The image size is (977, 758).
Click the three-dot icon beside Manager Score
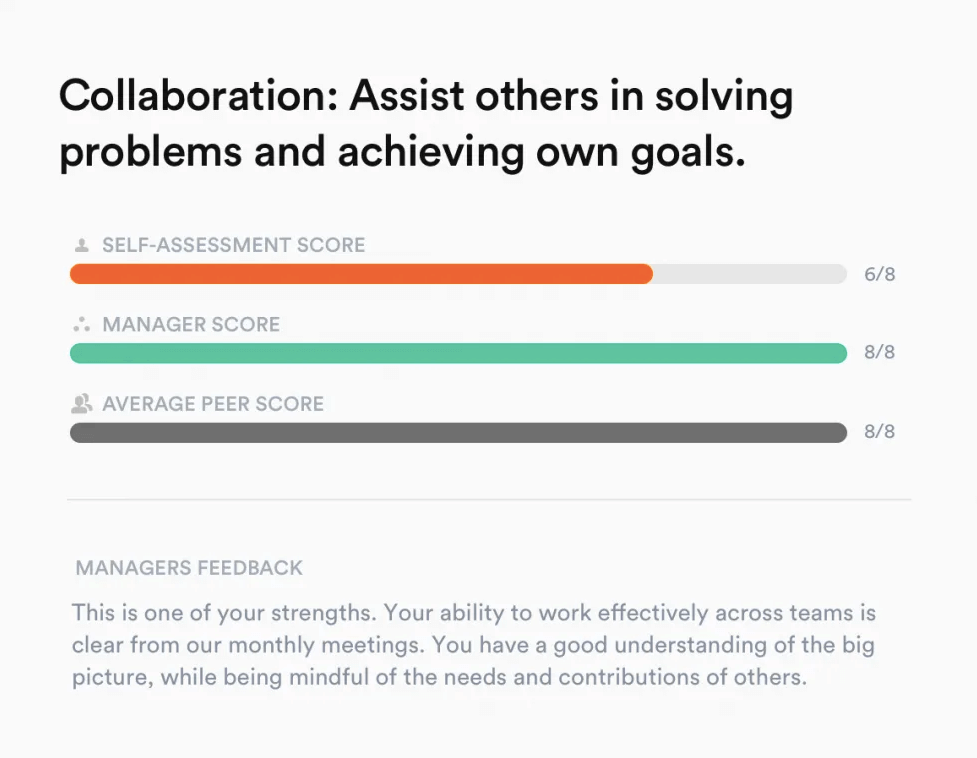[x=82, y=325]
